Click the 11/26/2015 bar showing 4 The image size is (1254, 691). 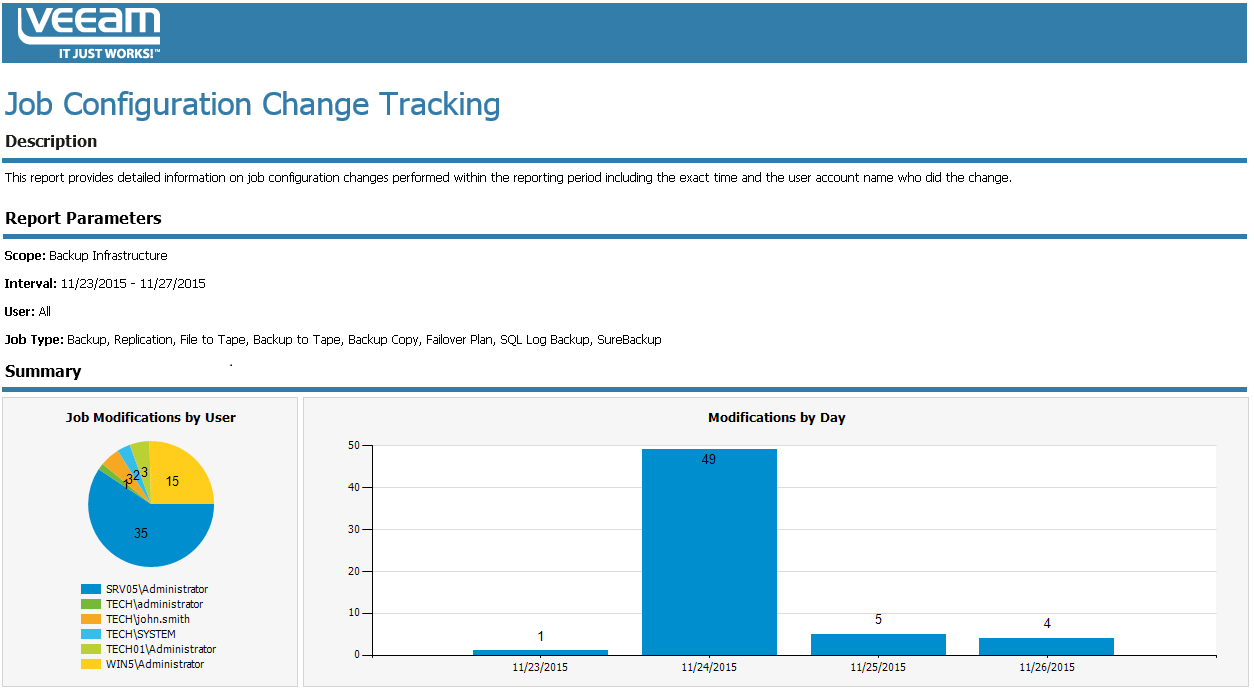pos(1046,646)
